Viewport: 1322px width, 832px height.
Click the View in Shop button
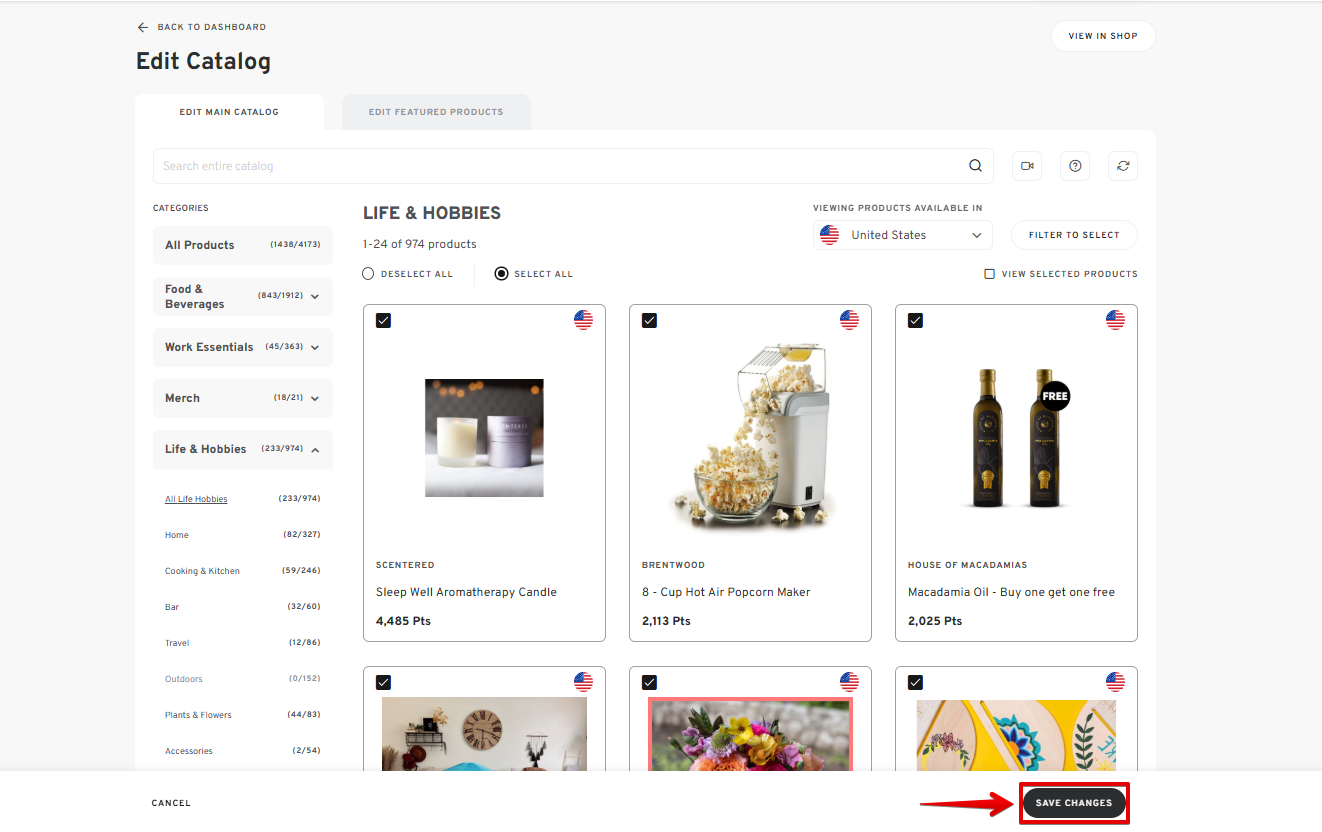1102,36
